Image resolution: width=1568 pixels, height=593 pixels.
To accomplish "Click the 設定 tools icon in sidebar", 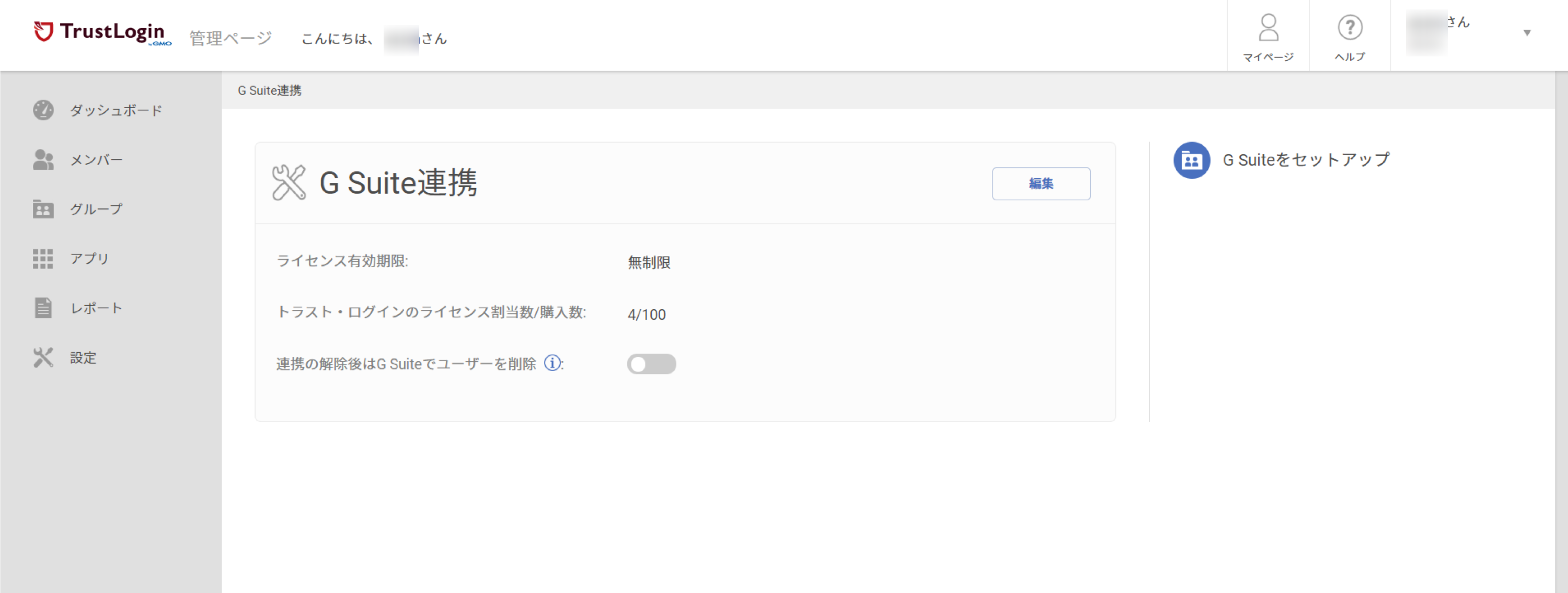I will [x=43, y=357].
